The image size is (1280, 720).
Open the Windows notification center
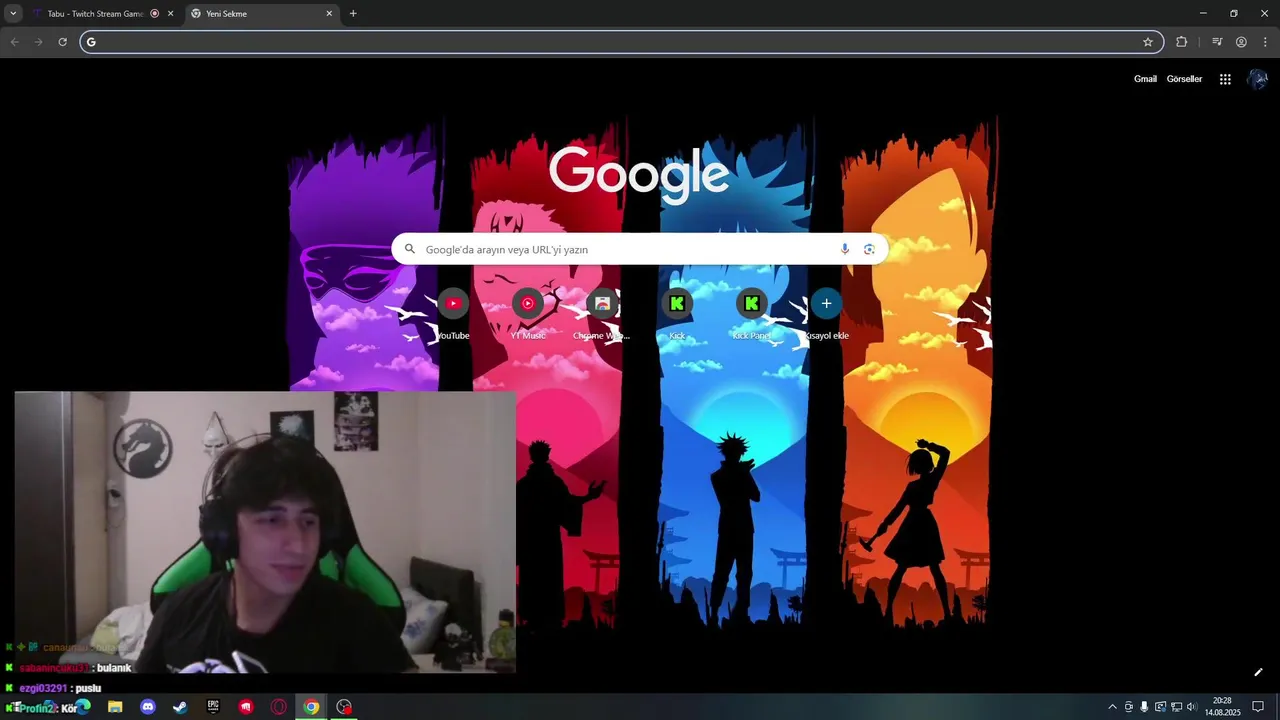[1258, 707]
